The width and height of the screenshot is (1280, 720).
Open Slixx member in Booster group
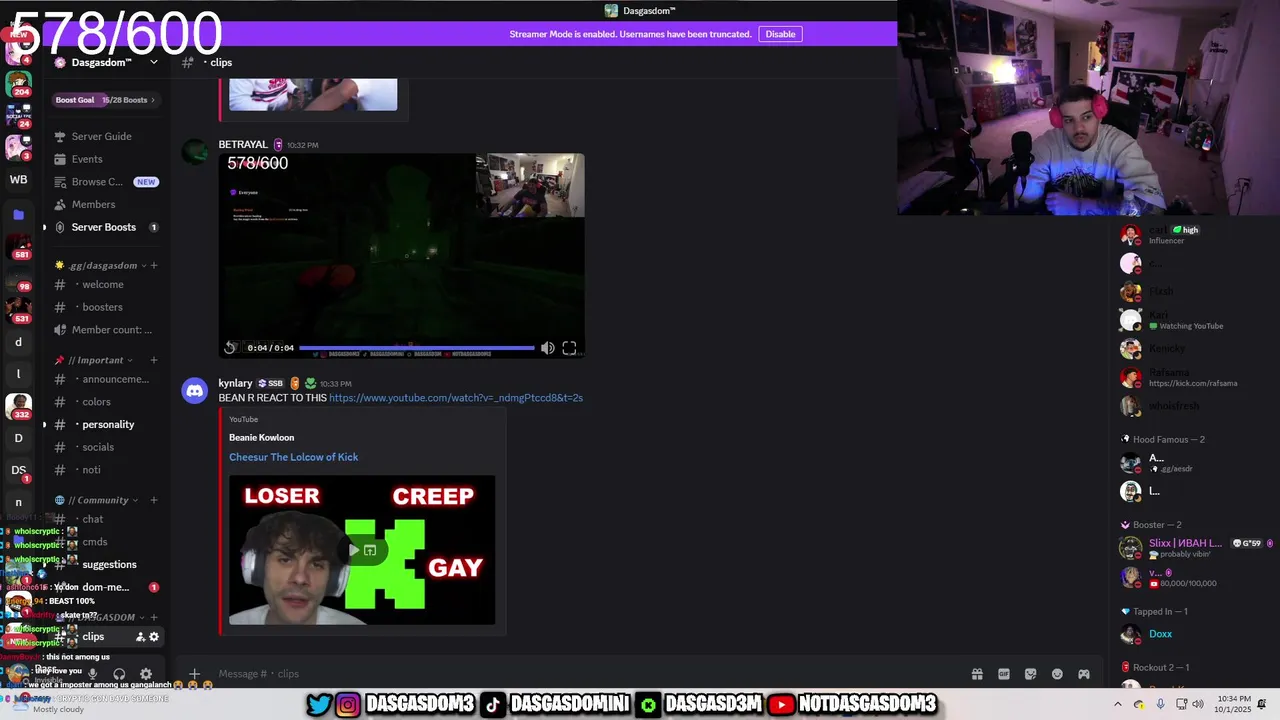pos(1185,543)
